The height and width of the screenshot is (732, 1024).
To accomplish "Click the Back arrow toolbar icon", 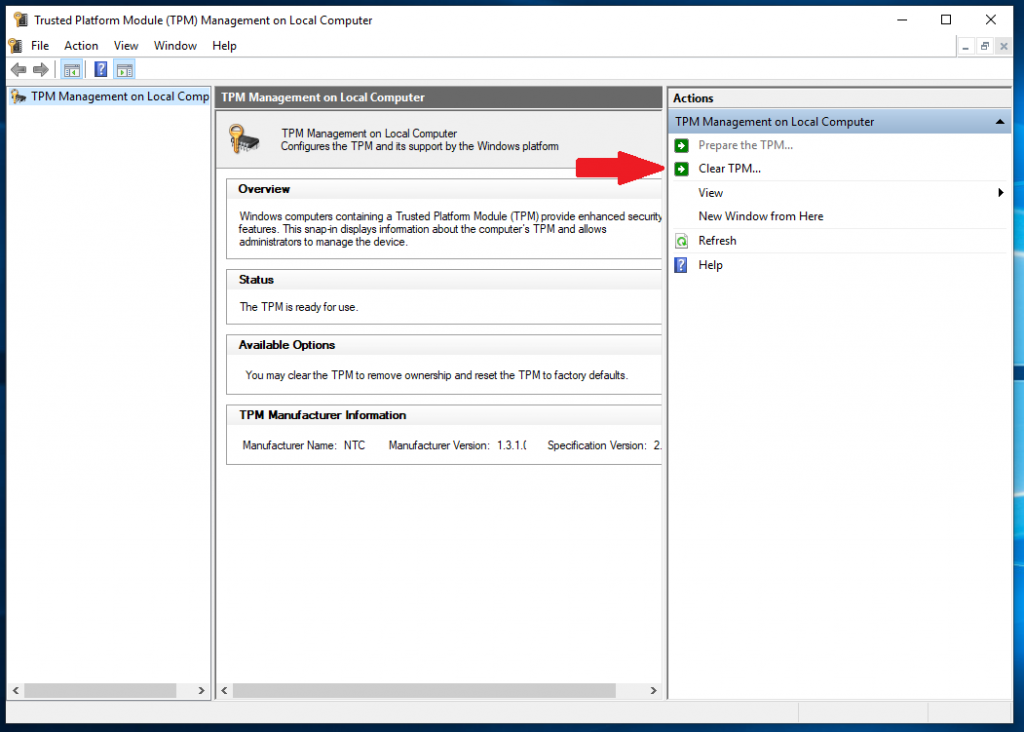I will point(18,69).
